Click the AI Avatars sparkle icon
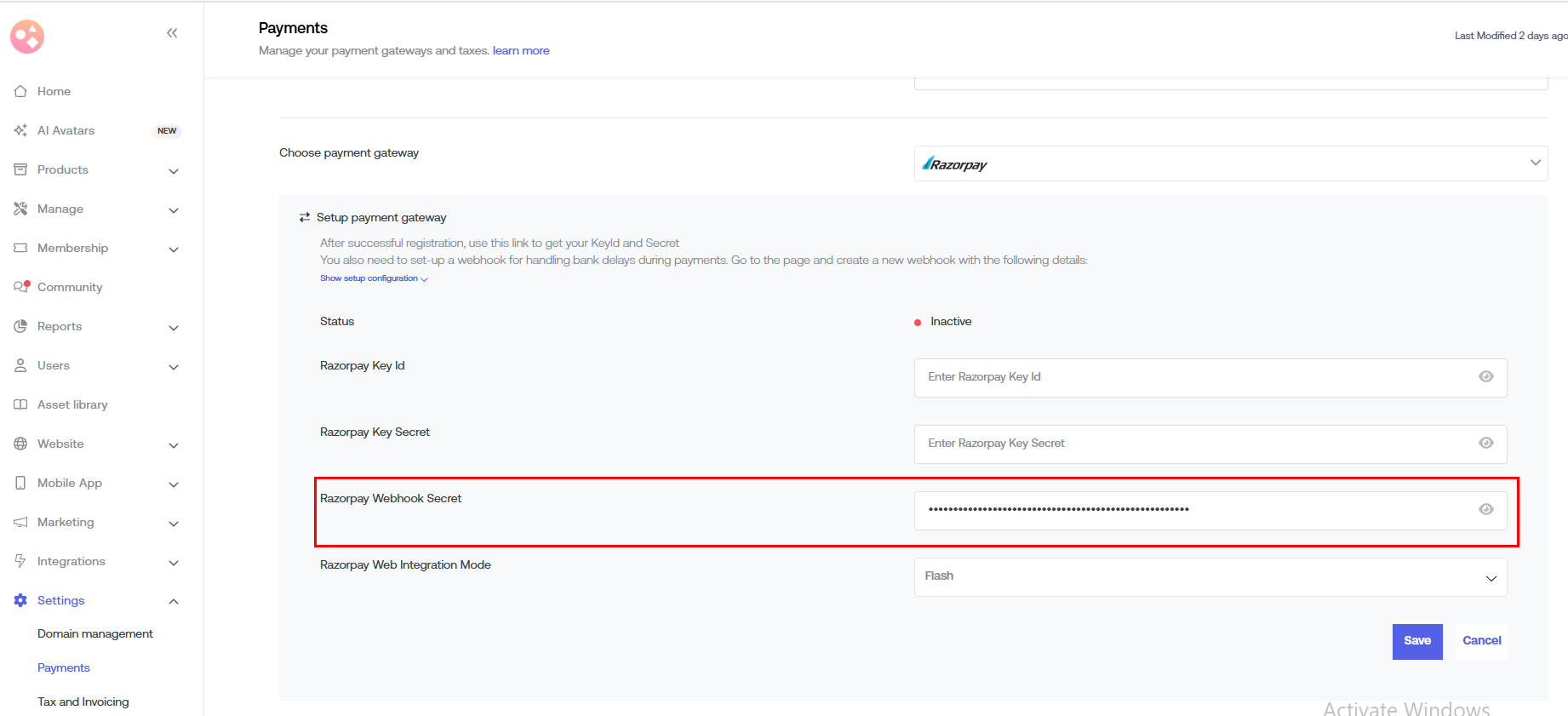The image size is (1568, 716). tap(20, 130)
